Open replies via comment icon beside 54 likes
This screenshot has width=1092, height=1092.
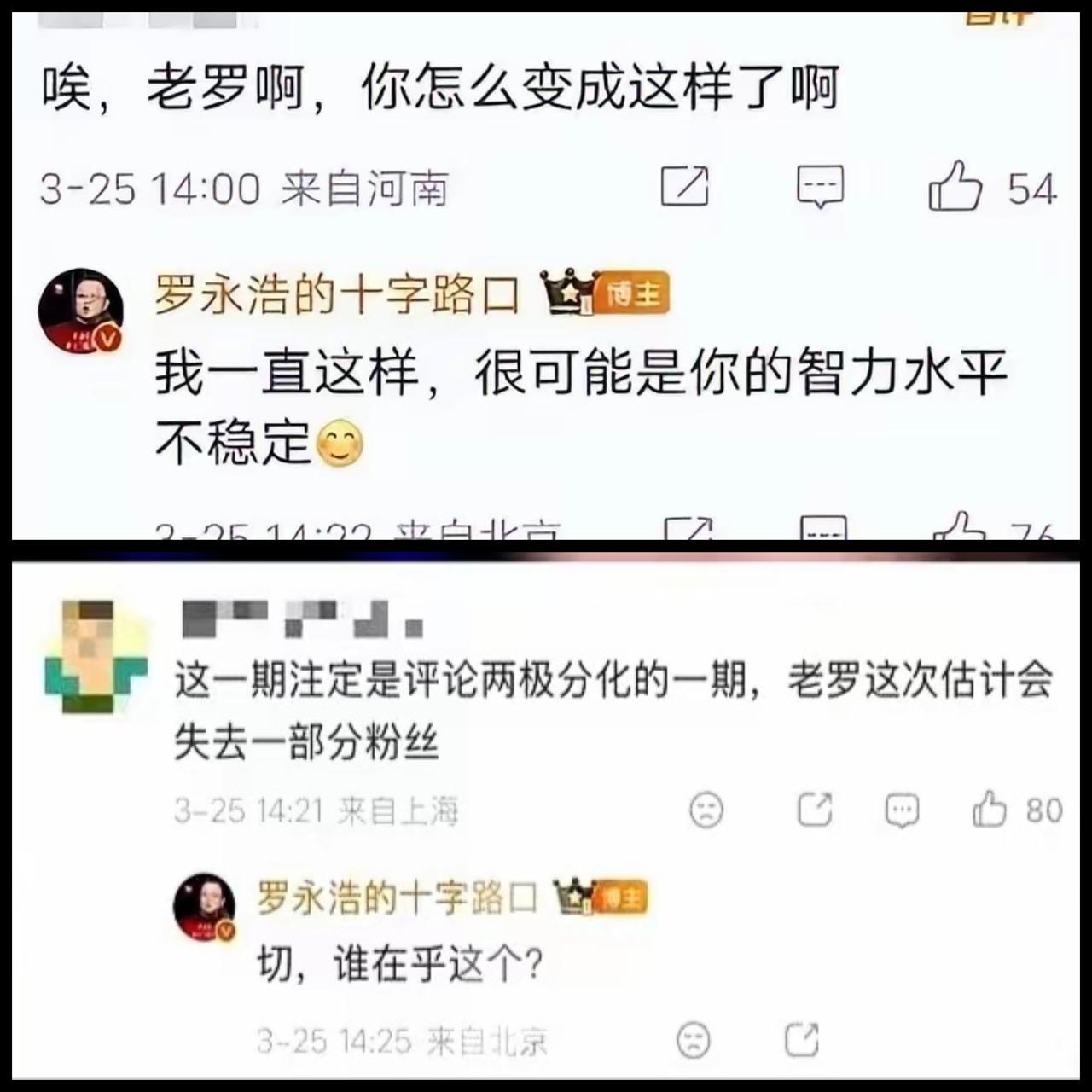(x=820, y=187)
